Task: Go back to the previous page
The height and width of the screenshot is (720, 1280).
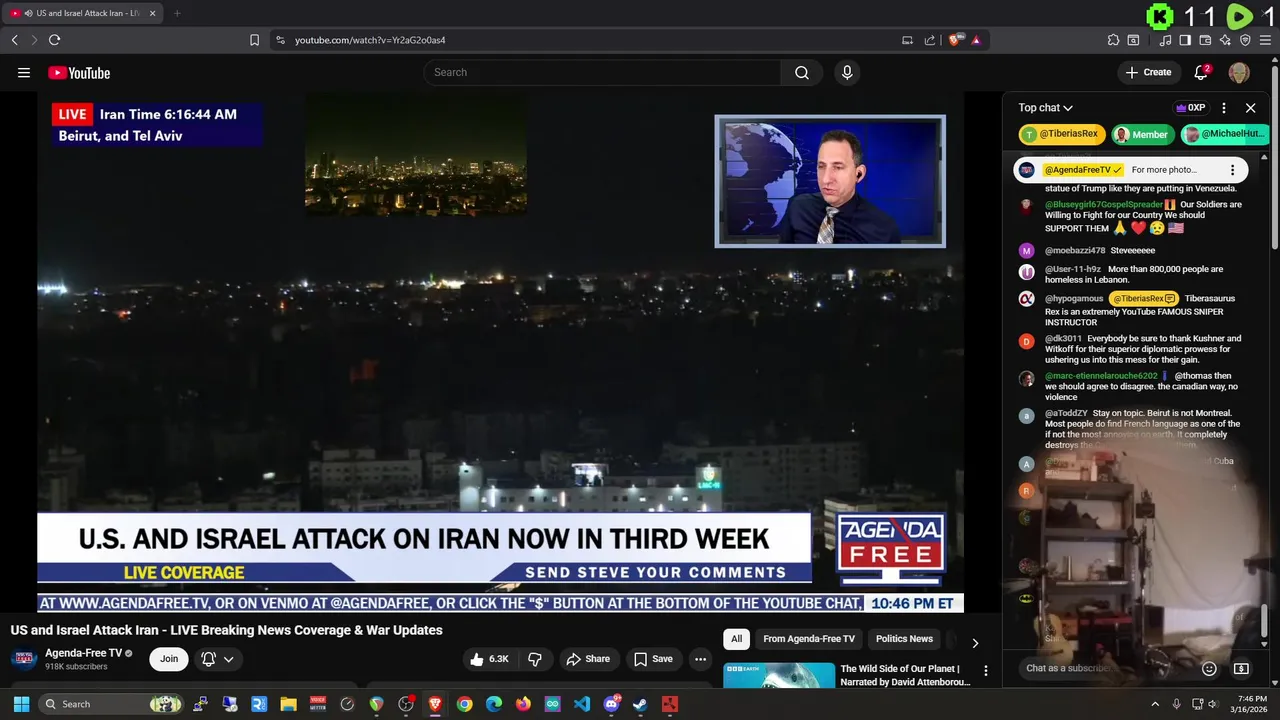Action: (14, 40)
